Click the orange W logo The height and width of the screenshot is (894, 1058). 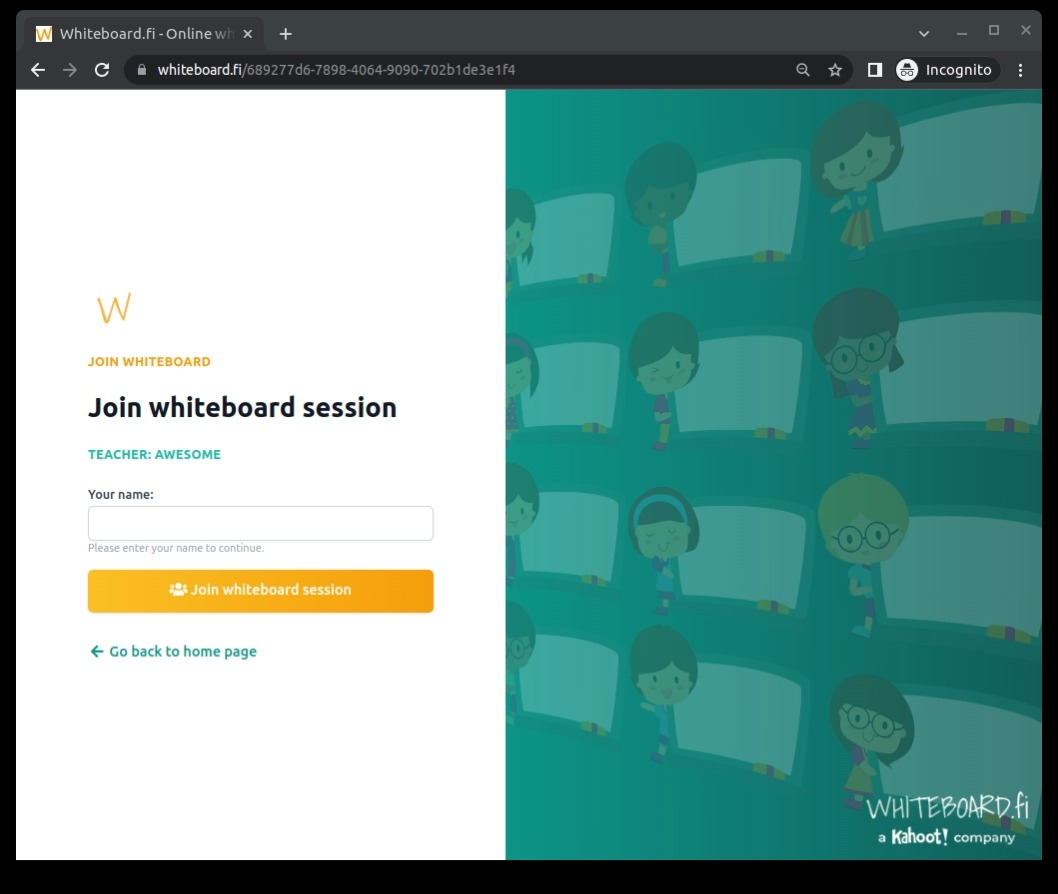[x=114, y=308]
